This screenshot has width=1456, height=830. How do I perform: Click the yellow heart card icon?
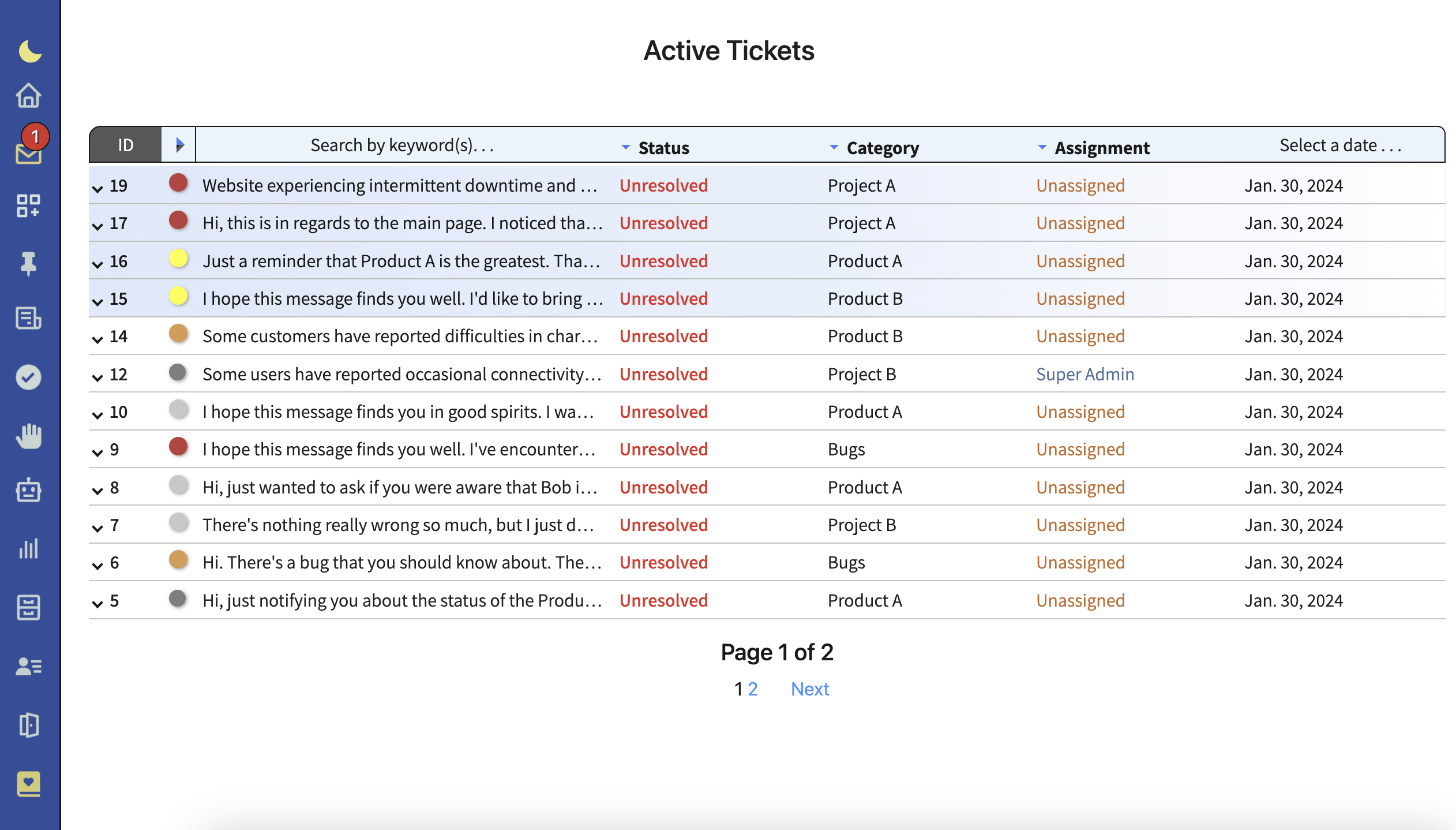[28, 784]
